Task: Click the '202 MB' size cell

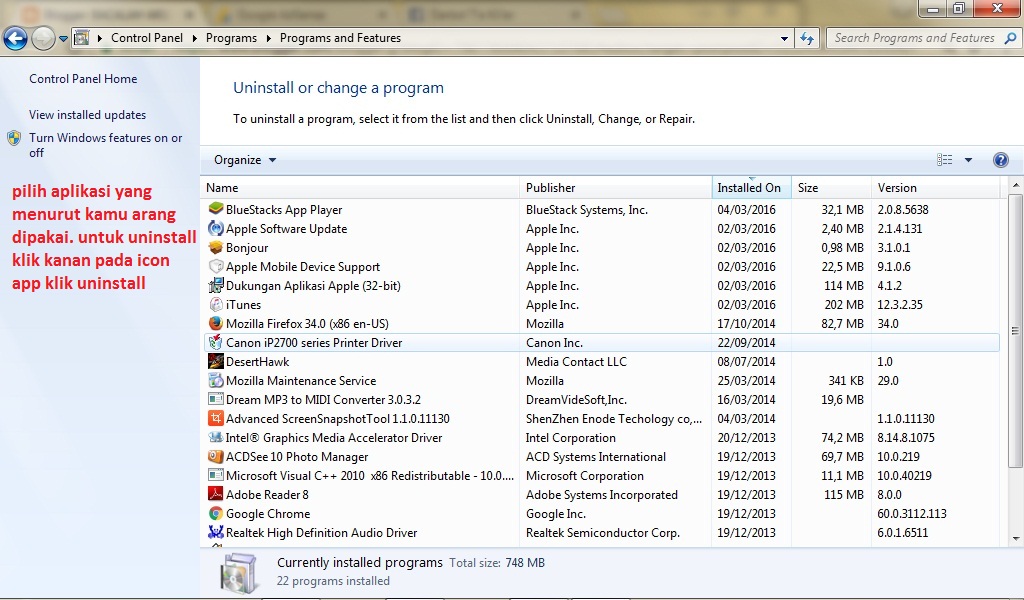Action: [x=844, y=304]
